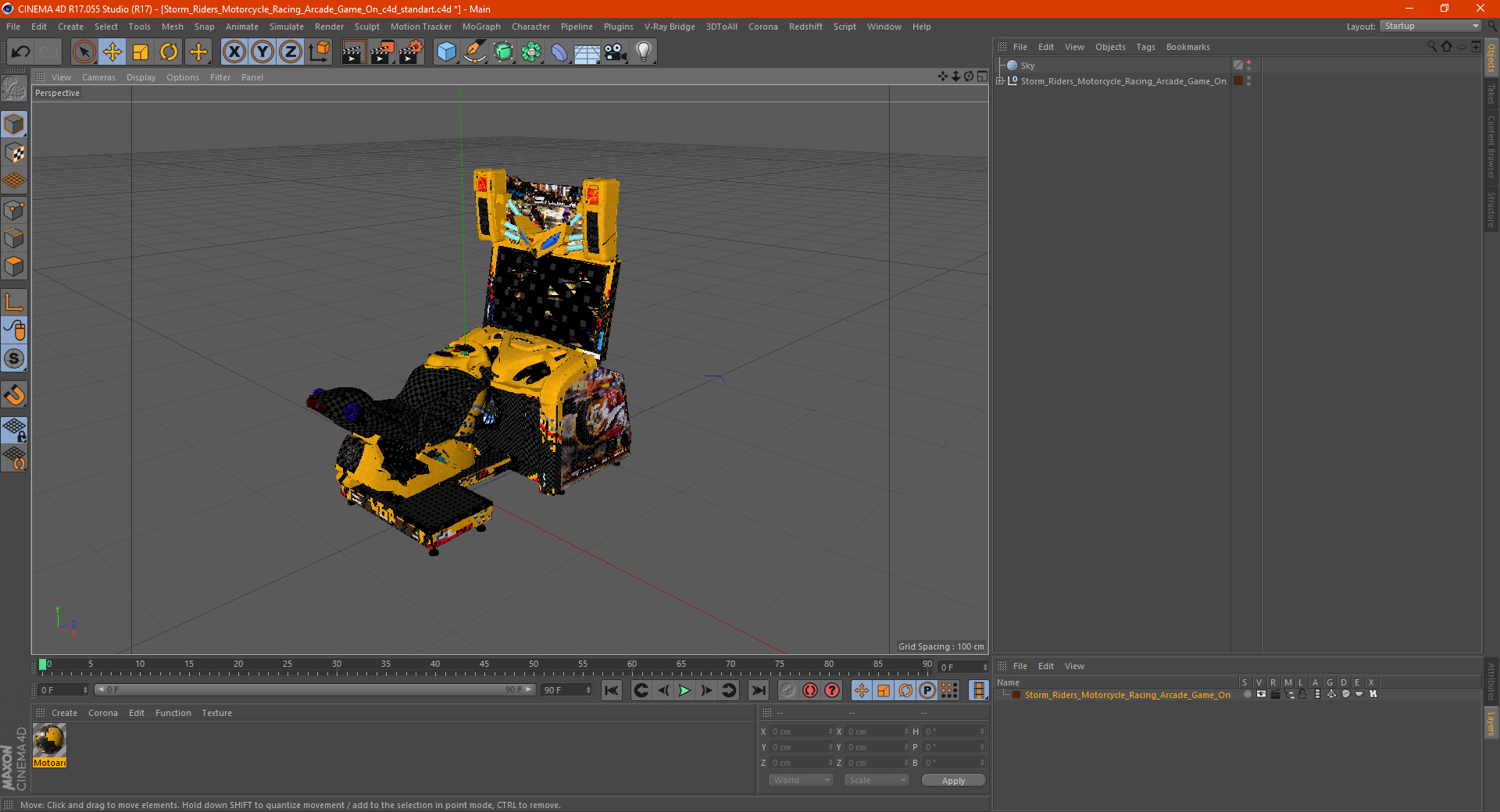Image resolution: width=1500 pixels, height=812 pixels.
Task: Click Storm_Riders layer color swatch in Object Manager
Action: click(1238, 81)
